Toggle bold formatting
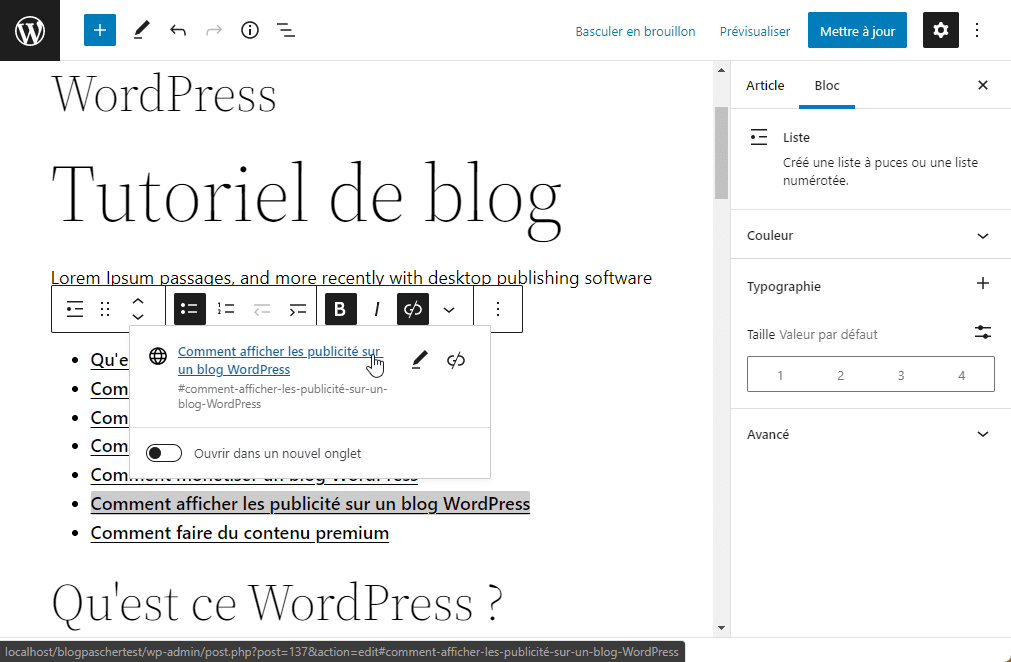The width and height of the screenshot is (1011, 662). click(x=340, y=309)
